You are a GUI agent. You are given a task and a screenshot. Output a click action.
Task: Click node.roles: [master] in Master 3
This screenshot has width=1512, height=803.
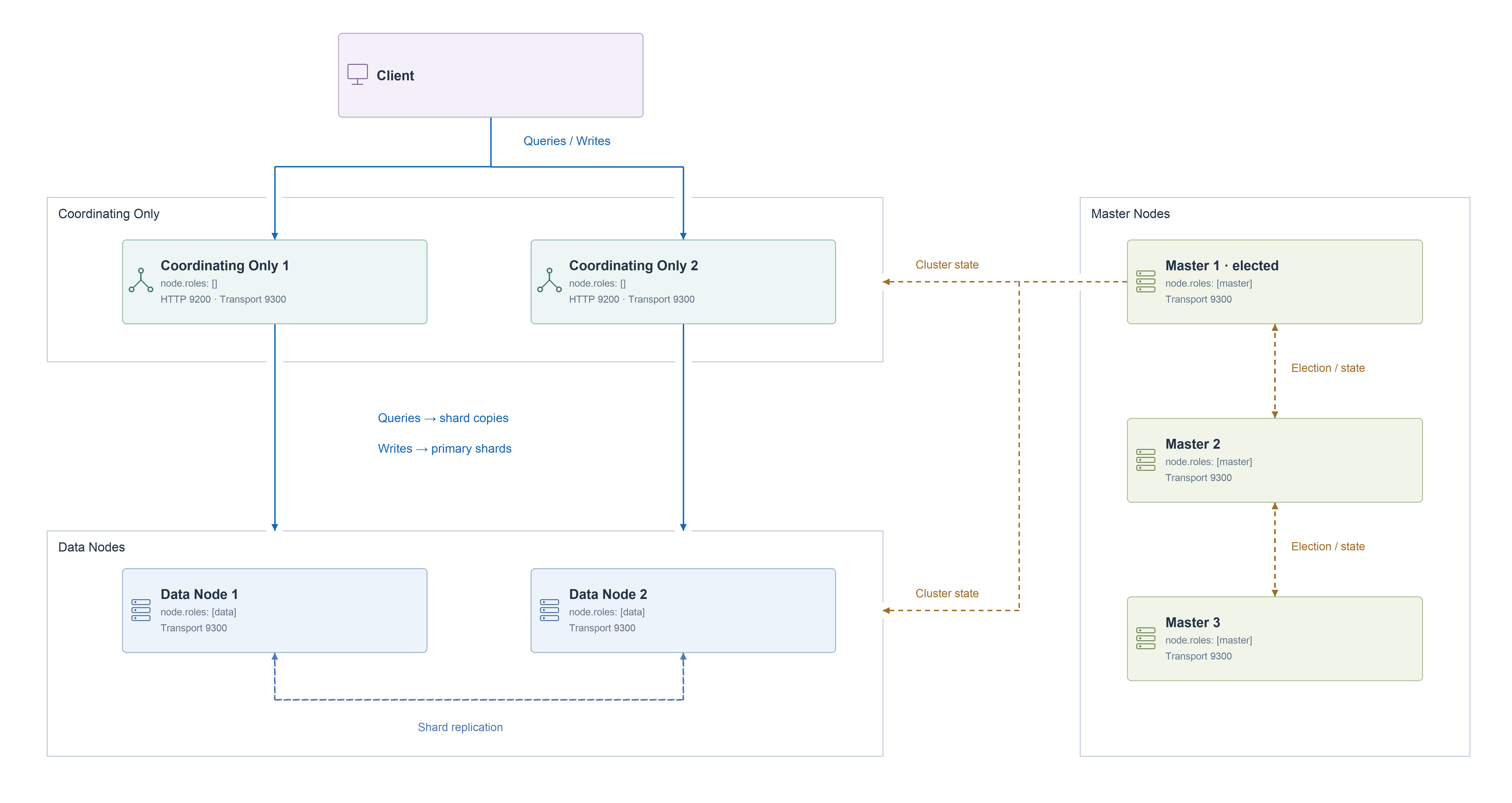coord(1209,641)
